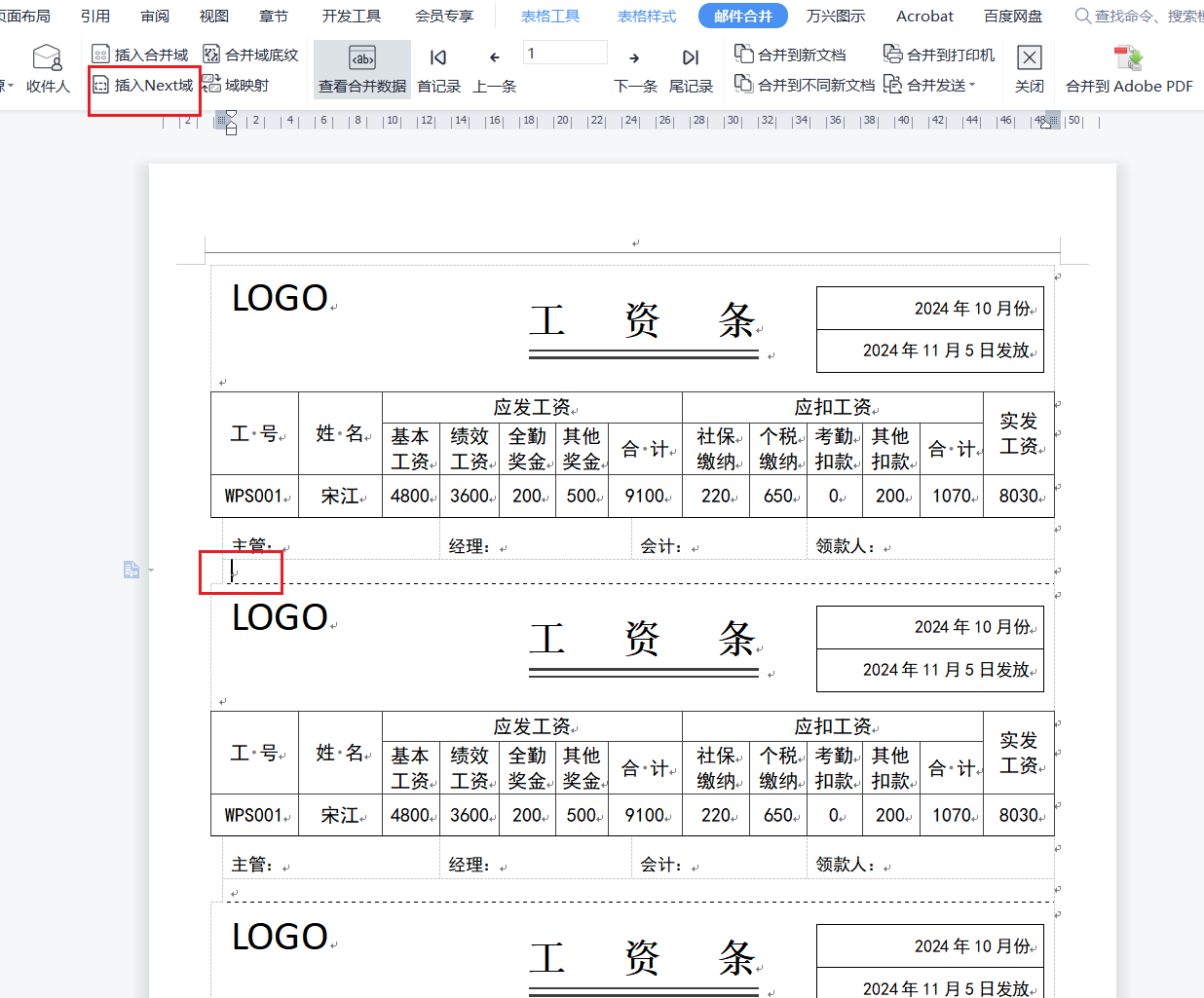Expand the document margin icon dropdown

[x=151, y=570]
